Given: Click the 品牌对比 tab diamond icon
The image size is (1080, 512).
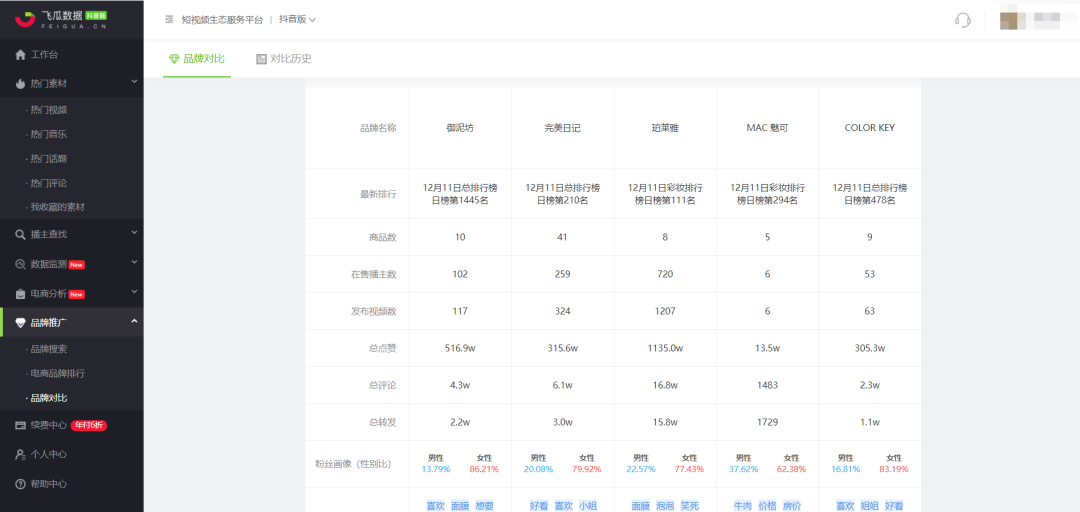Looking at the screenshot, I should [174, 59].
